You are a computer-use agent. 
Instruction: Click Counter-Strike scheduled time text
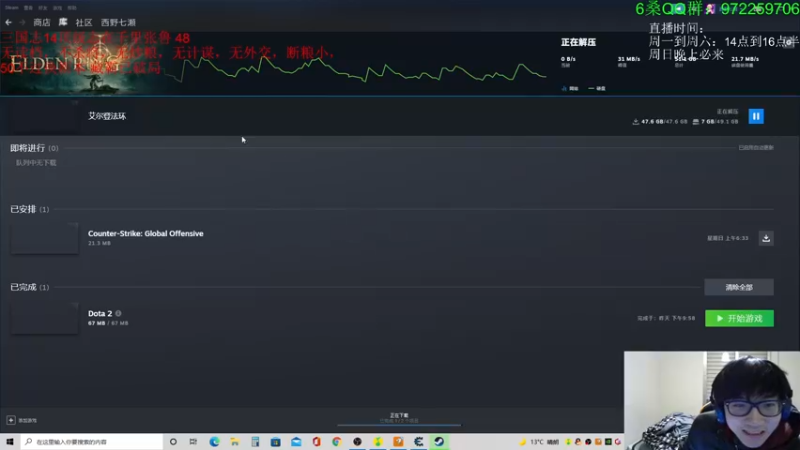click(x=728, y=238)
